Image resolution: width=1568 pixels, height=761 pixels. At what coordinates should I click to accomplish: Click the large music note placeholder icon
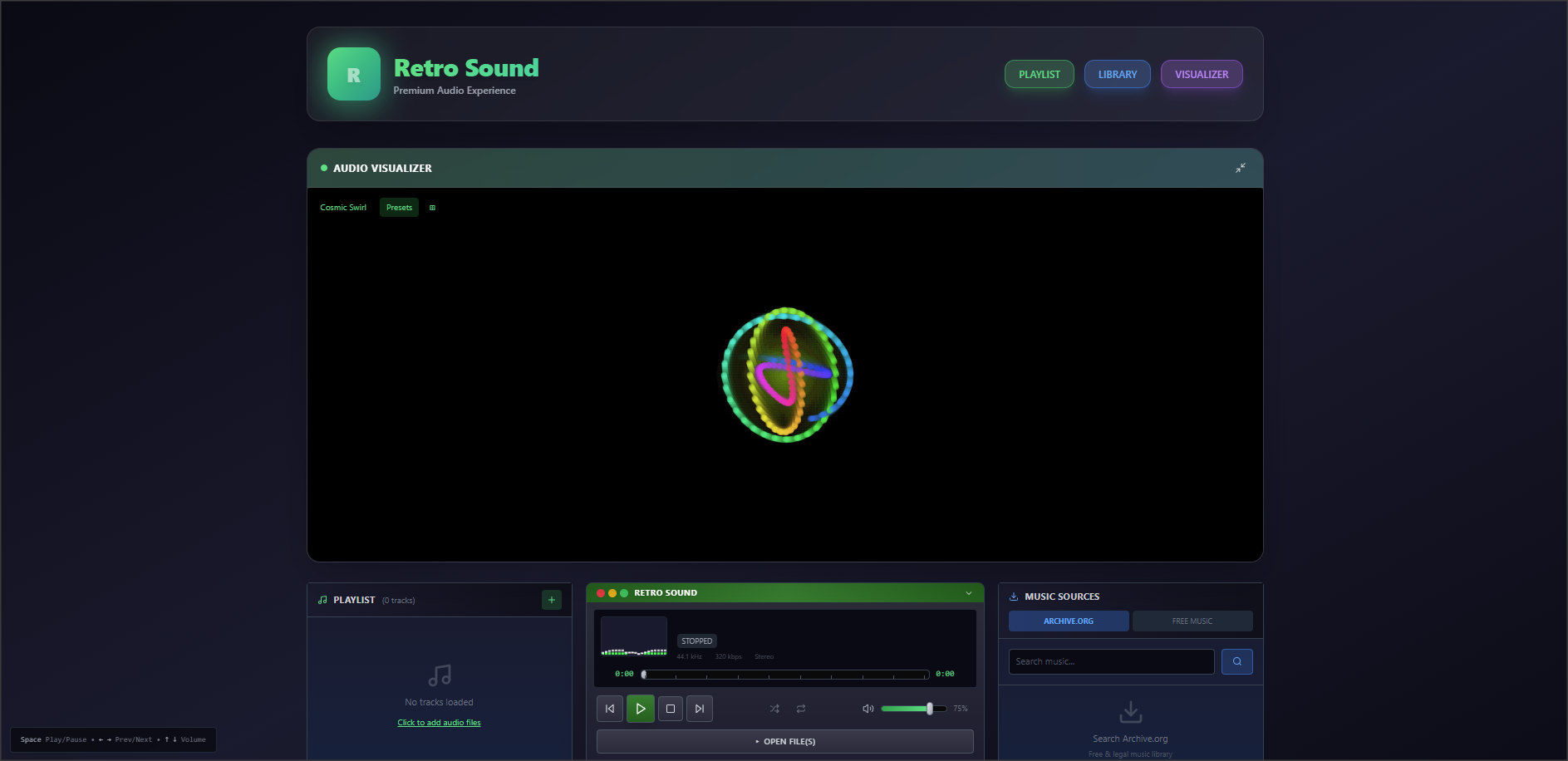[440, 675]
